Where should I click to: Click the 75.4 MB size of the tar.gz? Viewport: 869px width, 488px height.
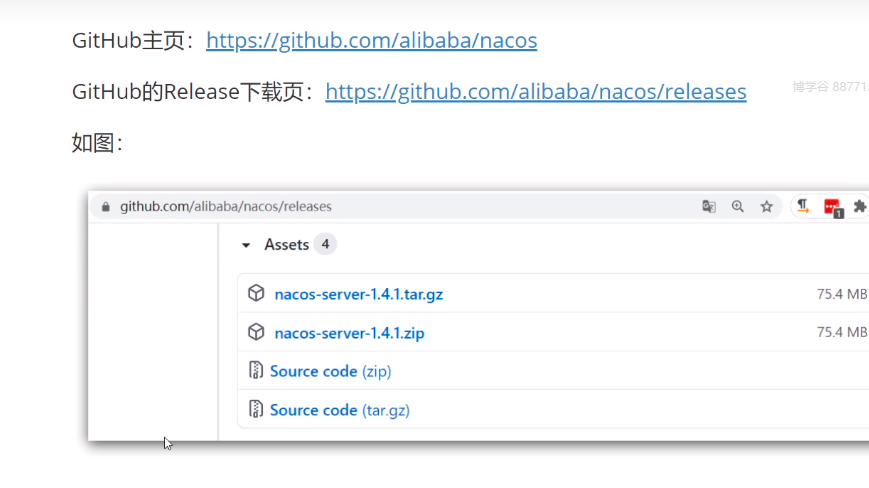[842, 294]
